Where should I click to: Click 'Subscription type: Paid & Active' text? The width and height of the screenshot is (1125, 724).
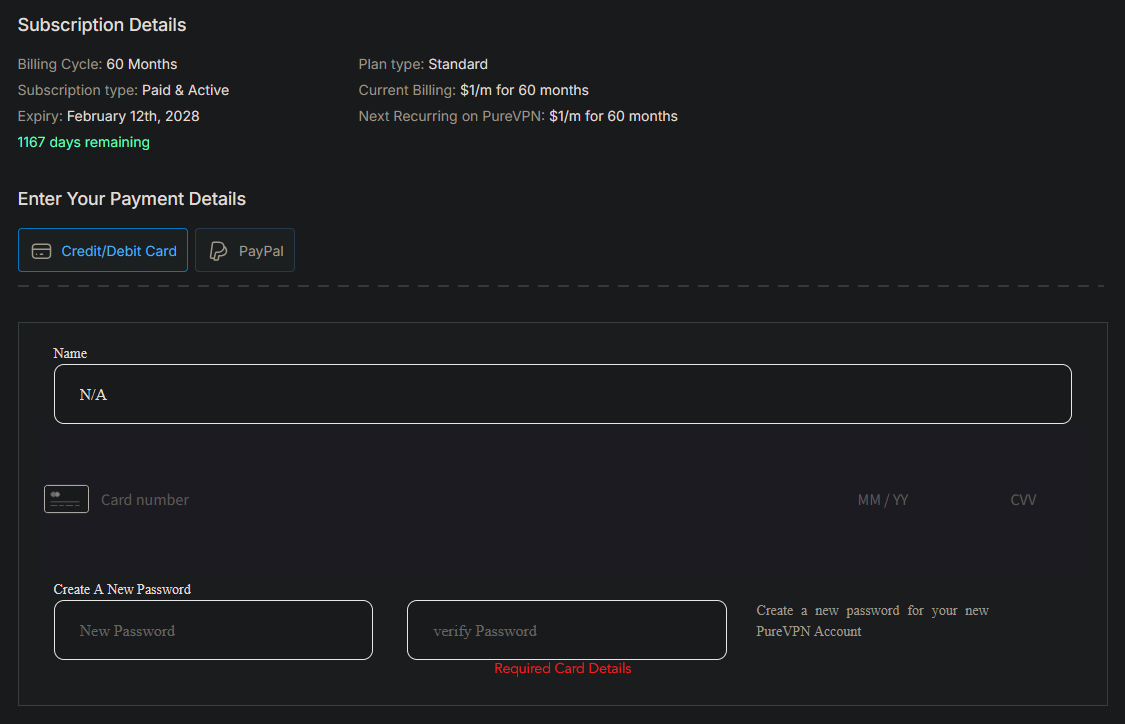coord(123,90)
